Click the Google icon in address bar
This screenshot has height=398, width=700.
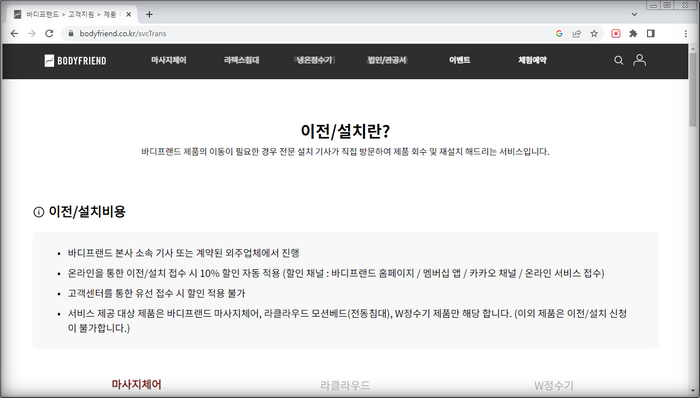click(559, 33)
